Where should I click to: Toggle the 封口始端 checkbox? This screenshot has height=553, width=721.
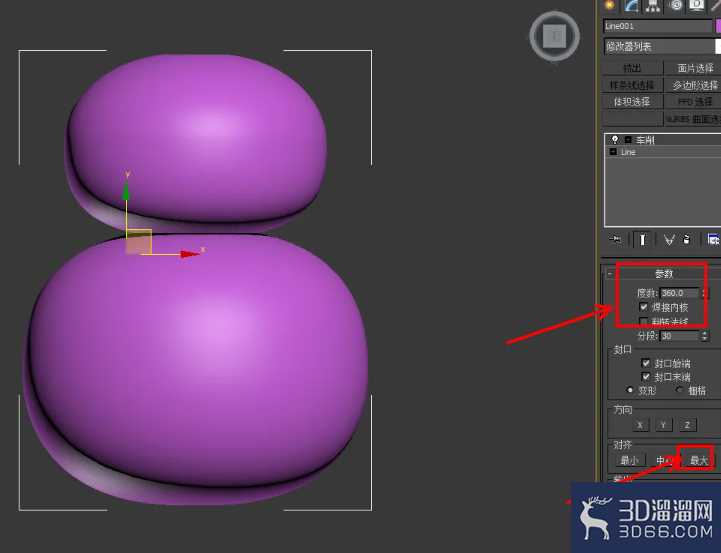click(646, 363)
